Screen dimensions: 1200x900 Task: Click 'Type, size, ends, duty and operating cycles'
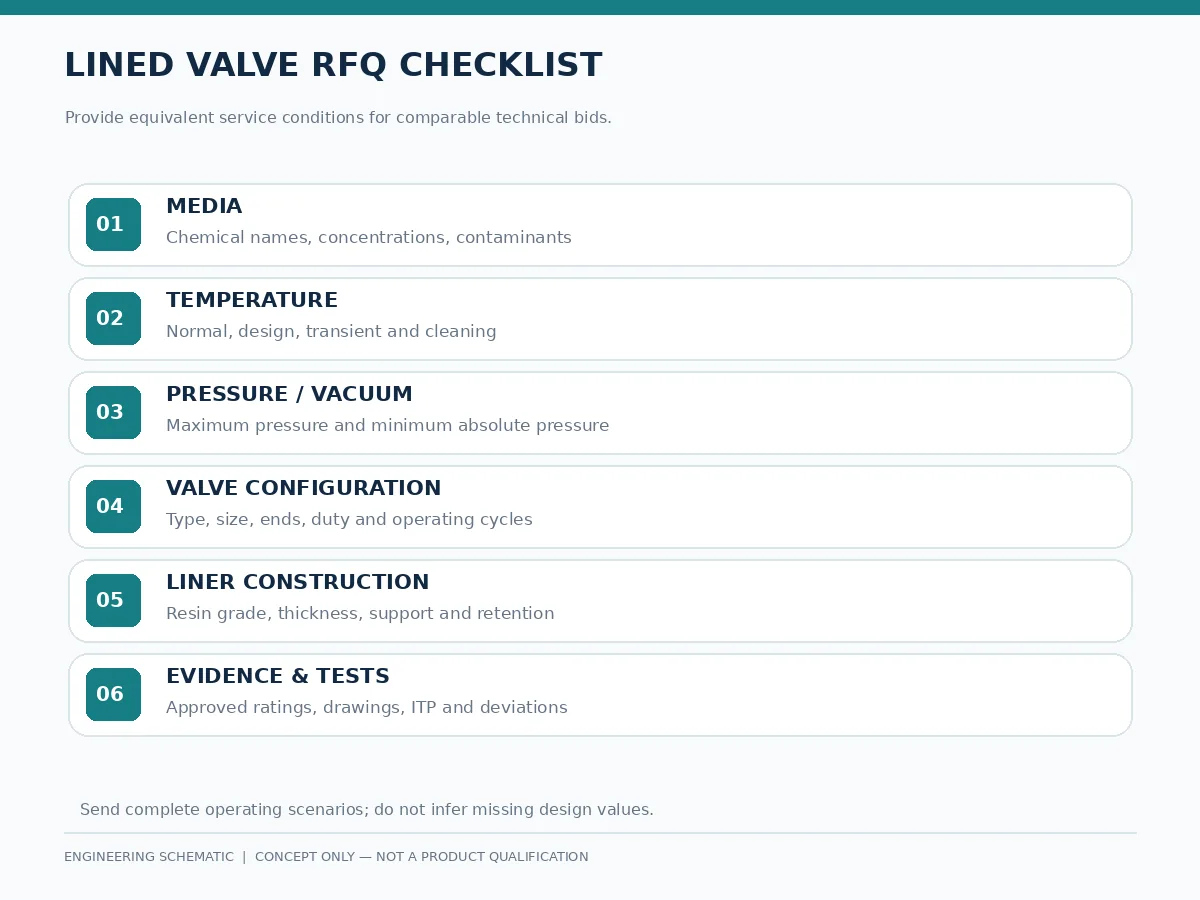pyautogui.click(x=349, y=520)
